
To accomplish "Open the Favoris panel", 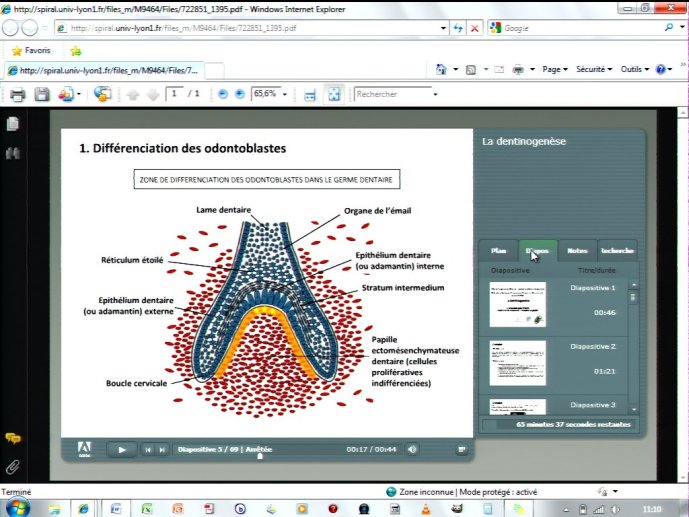I will tap(31, 51).
